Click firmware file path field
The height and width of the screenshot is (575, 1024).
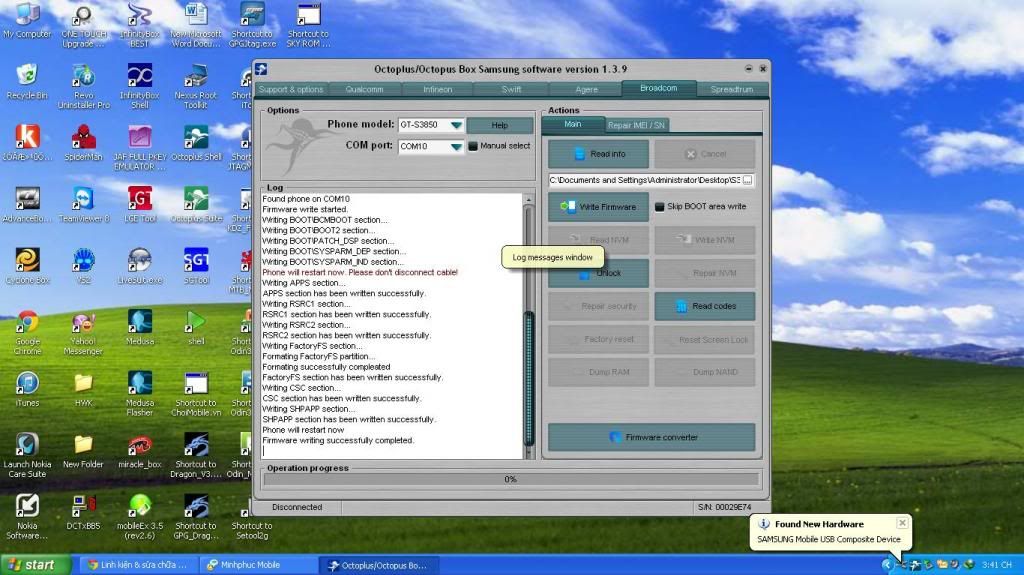click(645, 180)
